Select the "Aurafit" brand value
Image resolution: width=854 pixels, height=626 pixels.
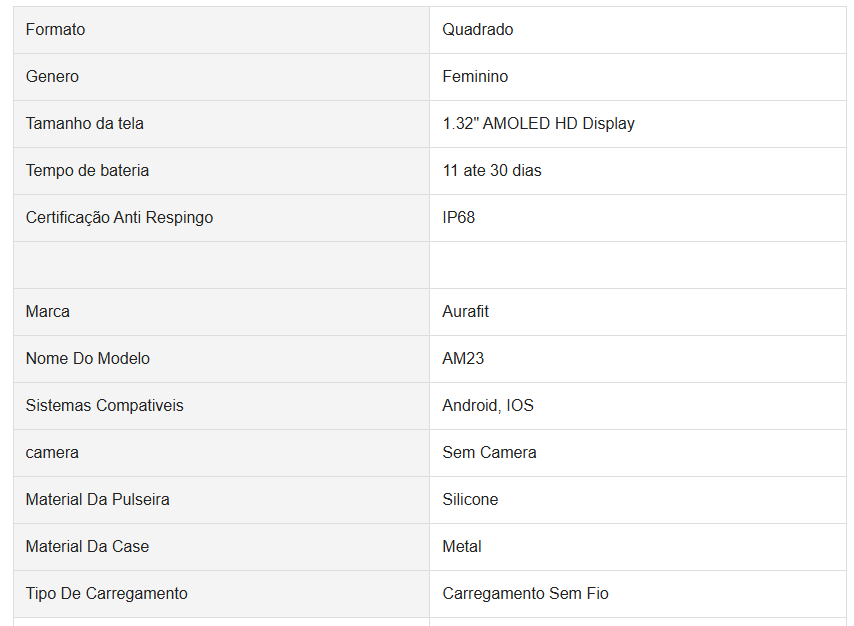click(x=466, y=312)
